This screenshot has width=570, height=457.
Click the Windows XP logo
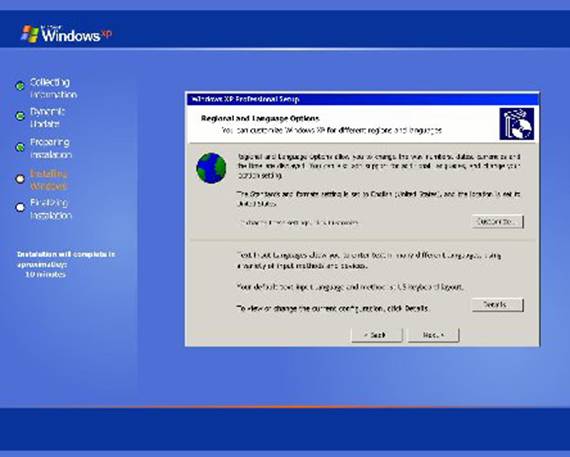pos(66,34)
